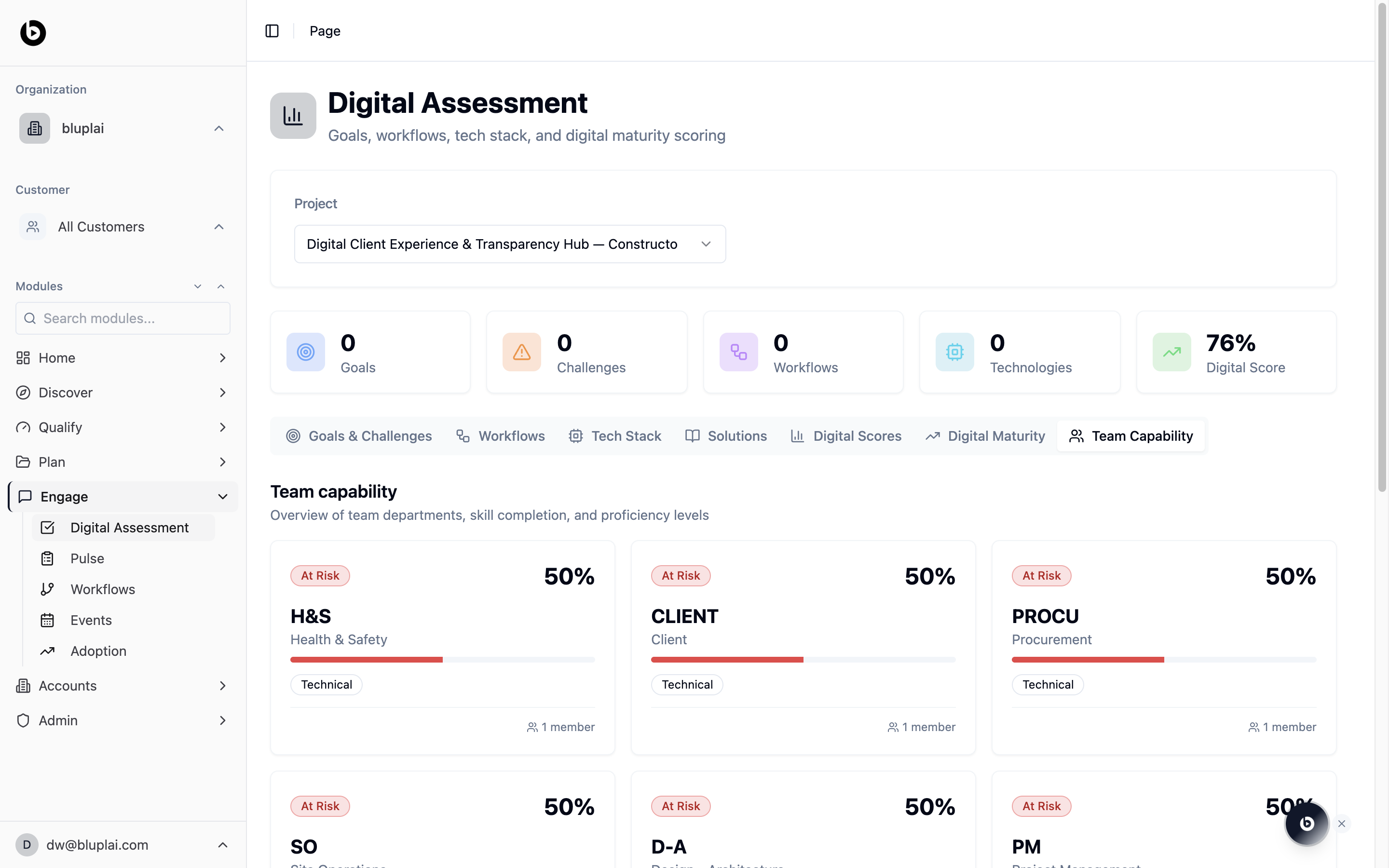The height and width of the screenshot is (868, 1389).
Task: Open the floating bluplai assistant bubble
Action: 1307,824
